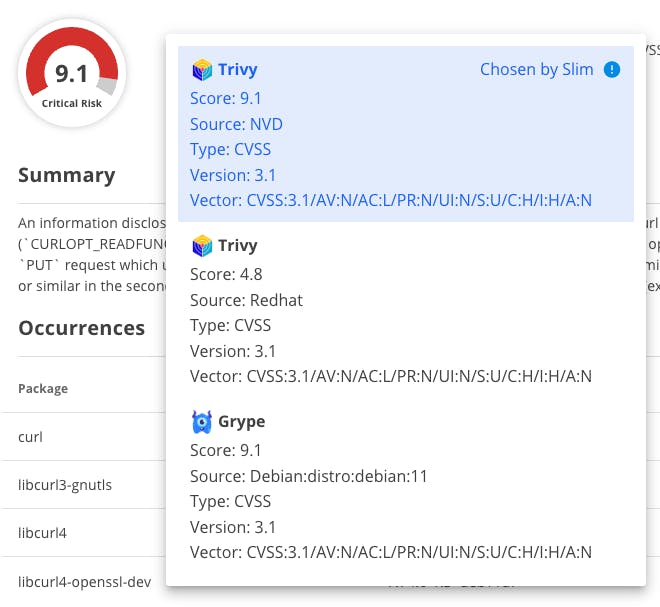Viewport: 660px width, 607px height.
Task: Select the Score: 4.8 text
Action: [x=226, y=274]
